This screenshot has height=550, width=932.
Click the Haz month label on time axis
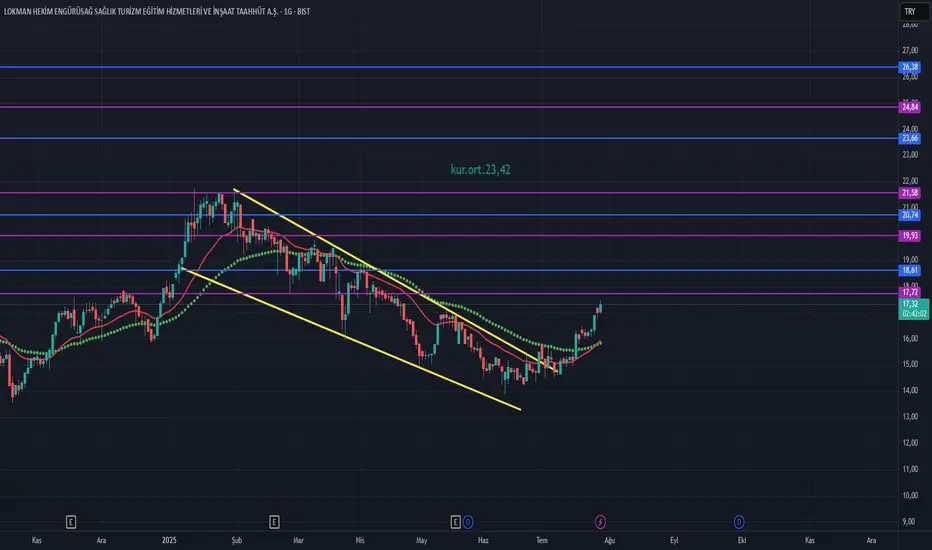(483, 540)
